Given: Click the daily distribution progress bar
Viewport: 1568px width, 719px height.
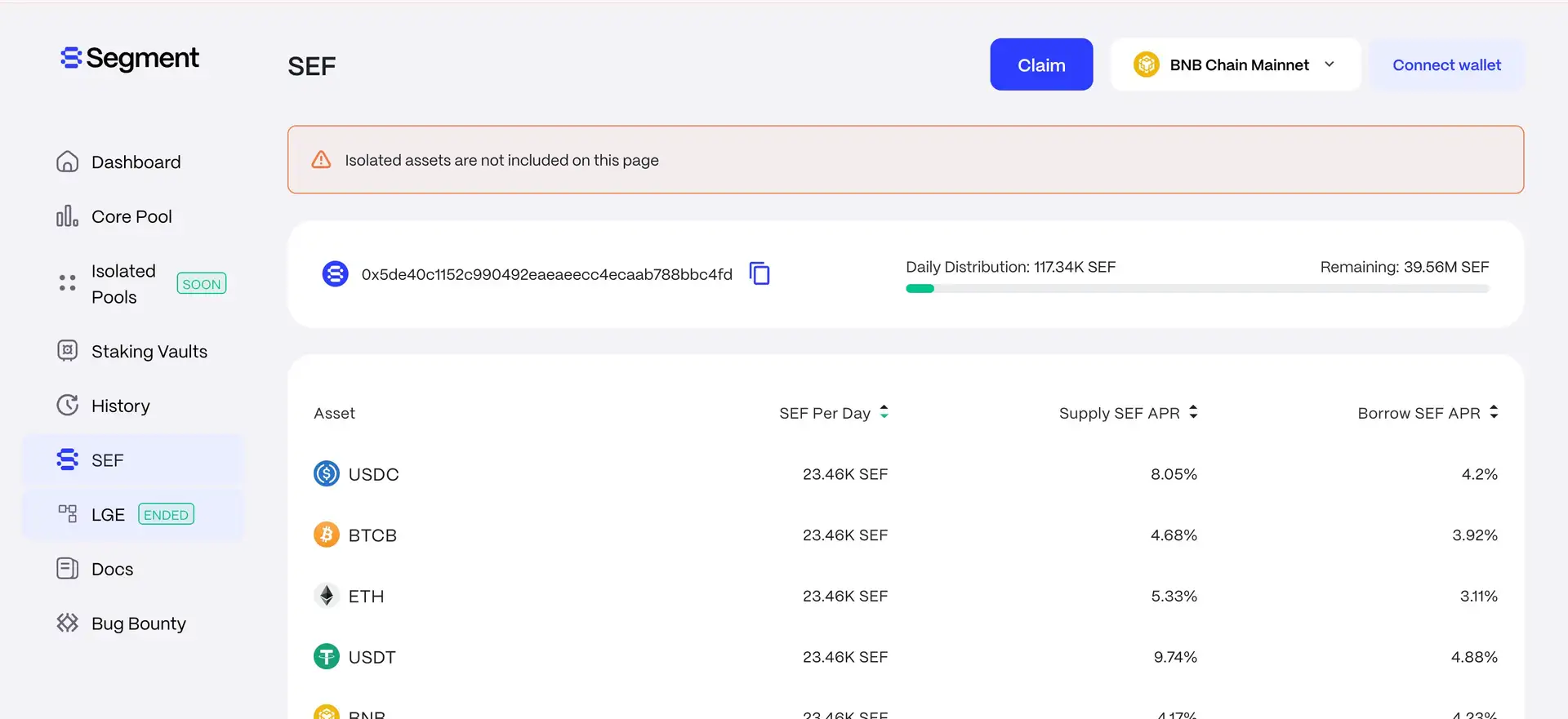Looking at the screenshot, I should (1196, 288).
